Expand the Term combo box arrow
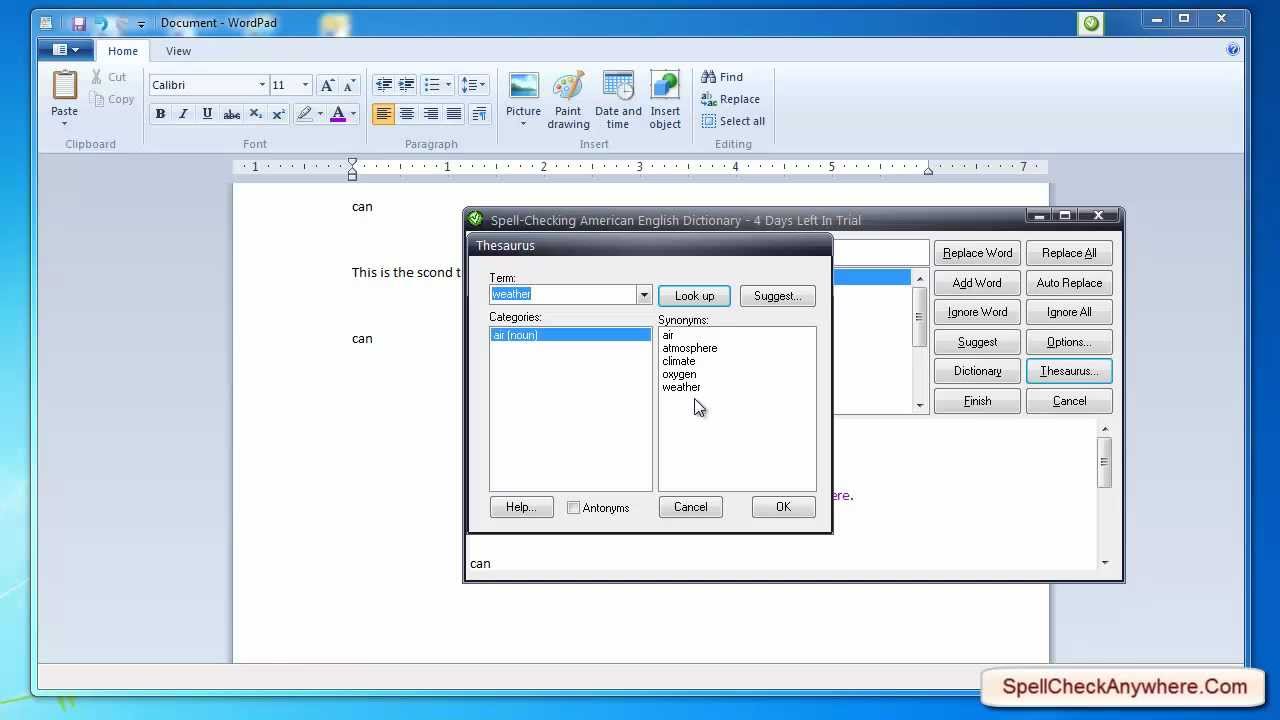 644,295
